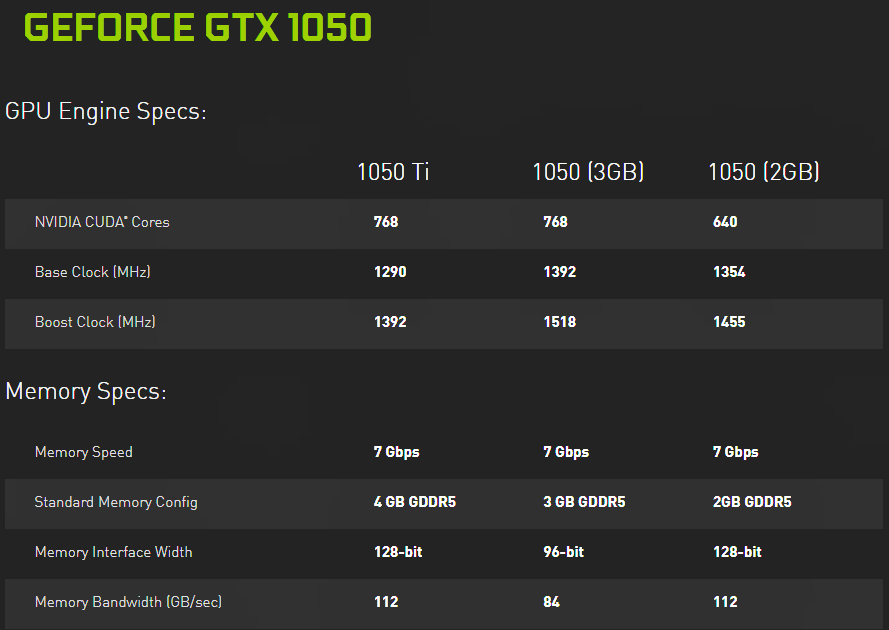
Task: Select the 1290 base clock value
Action: pyautogui.click(x=390, y=272)
